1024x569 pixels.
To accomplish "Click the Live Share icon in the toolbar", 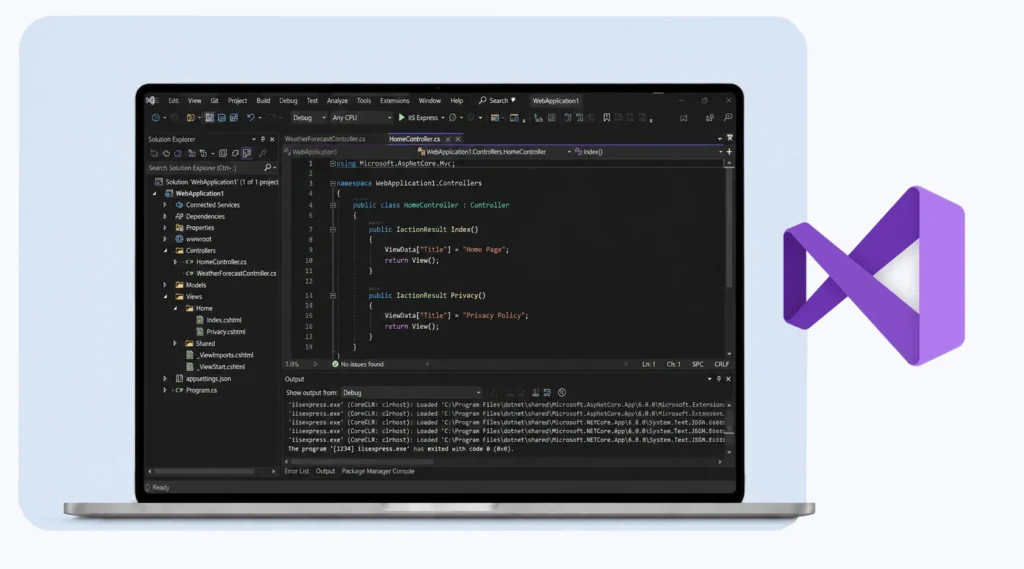I will point(709,118).
